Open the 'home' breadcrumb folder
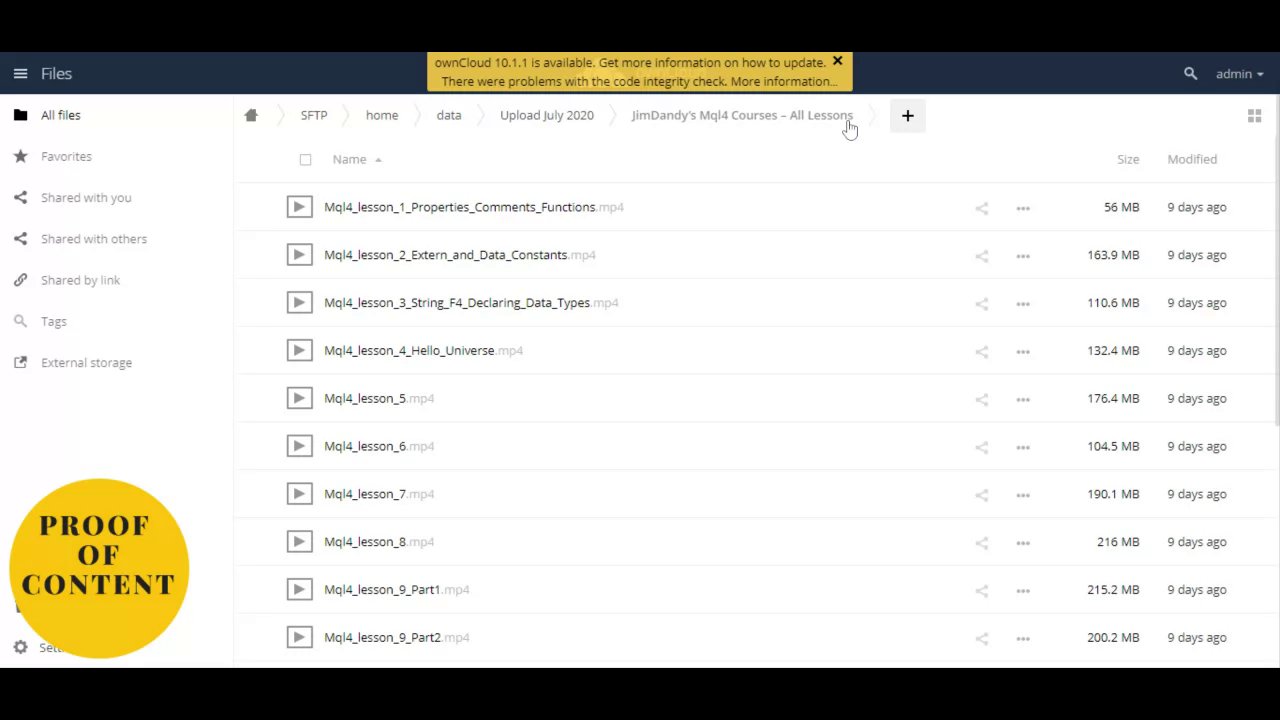The image size is (1280, 720). [382, 115]
